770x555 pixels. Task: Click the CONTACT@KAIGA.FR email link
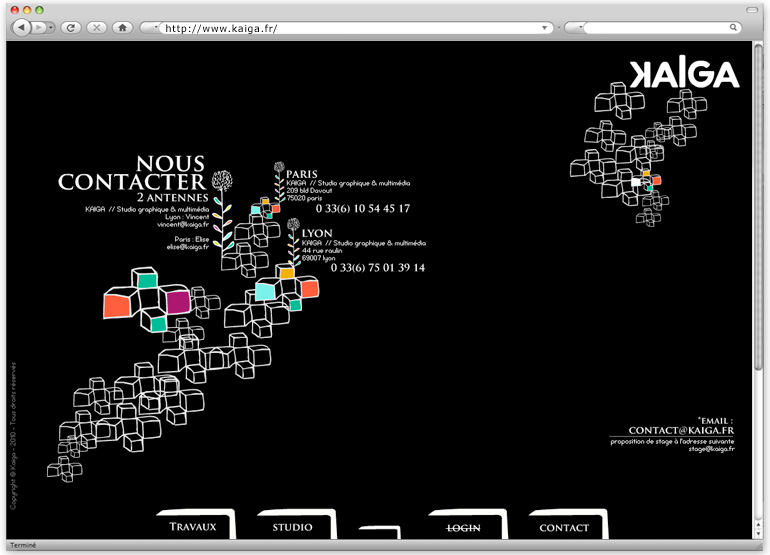tap(681, 430)
